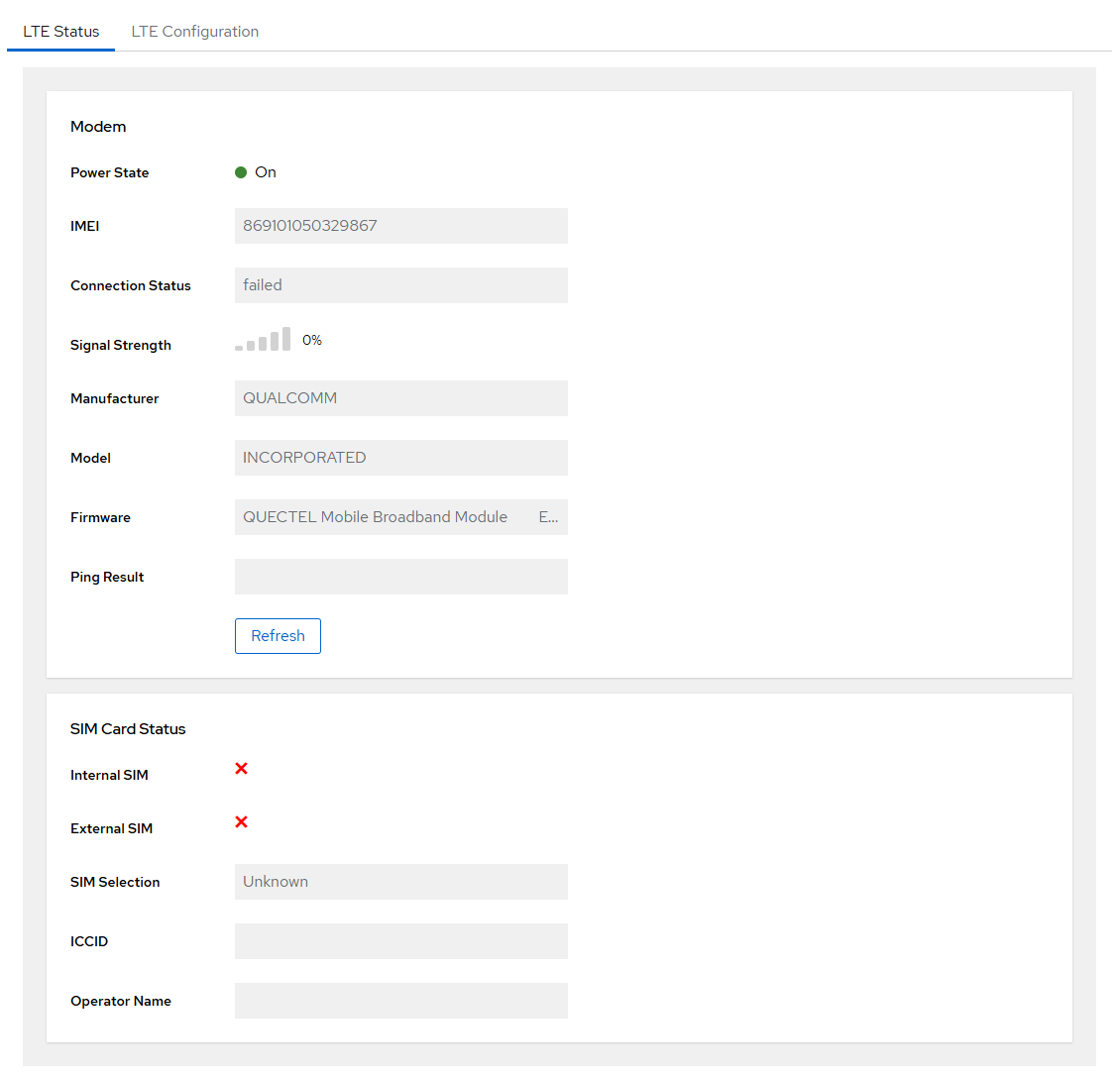Click the empty Operator Name field
The width and height of the screenshot is (1120, 1080).
point(400,1001)
